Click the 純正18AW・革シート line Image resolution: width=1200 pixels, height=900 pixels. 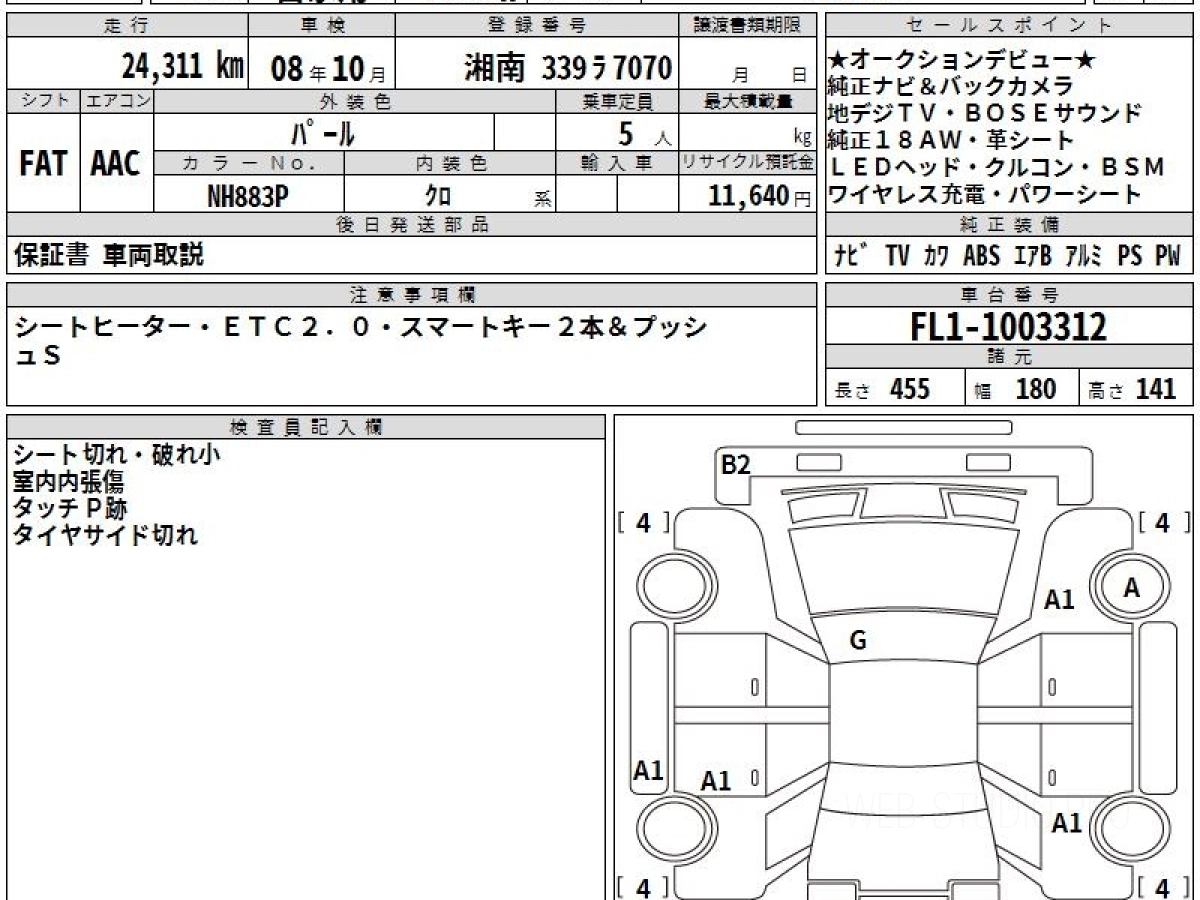pyautogui.click(x=951, y=140)
